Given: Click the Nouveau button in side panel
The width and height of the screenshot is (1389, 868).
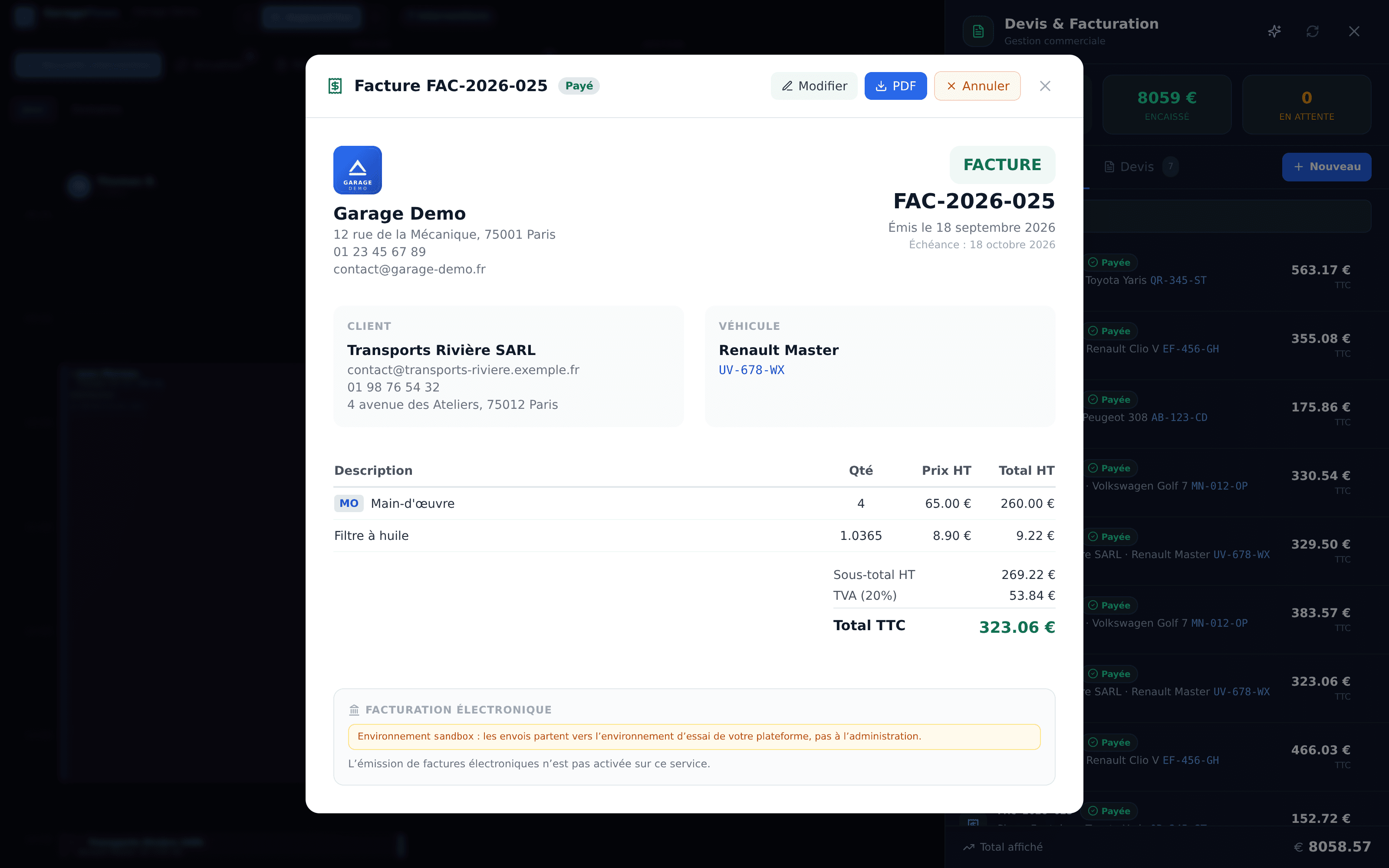Looking at the screenshot, I should [x=1326, y=167].
